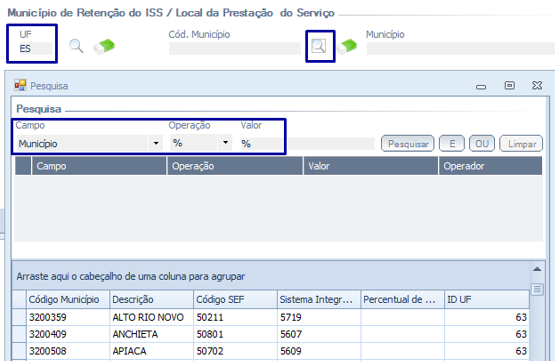The image size is (555, 361).
Task: Click the Valor column header in filter grid
Action: 371,166
